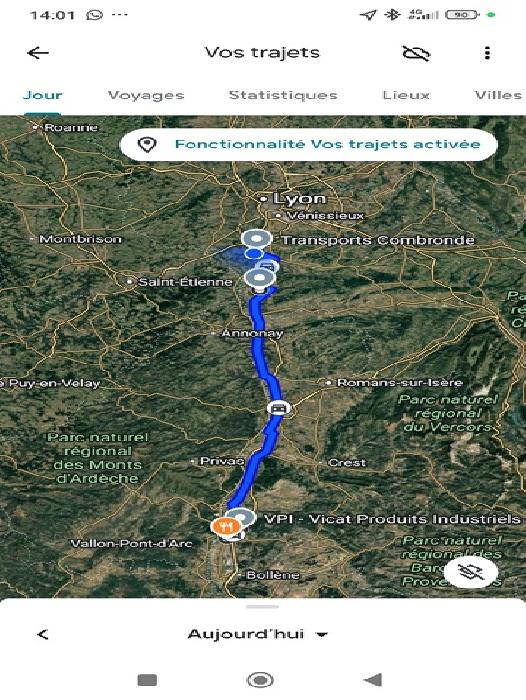Tap the Android home navigation button
526x700 pixels.
pos(260,680)
